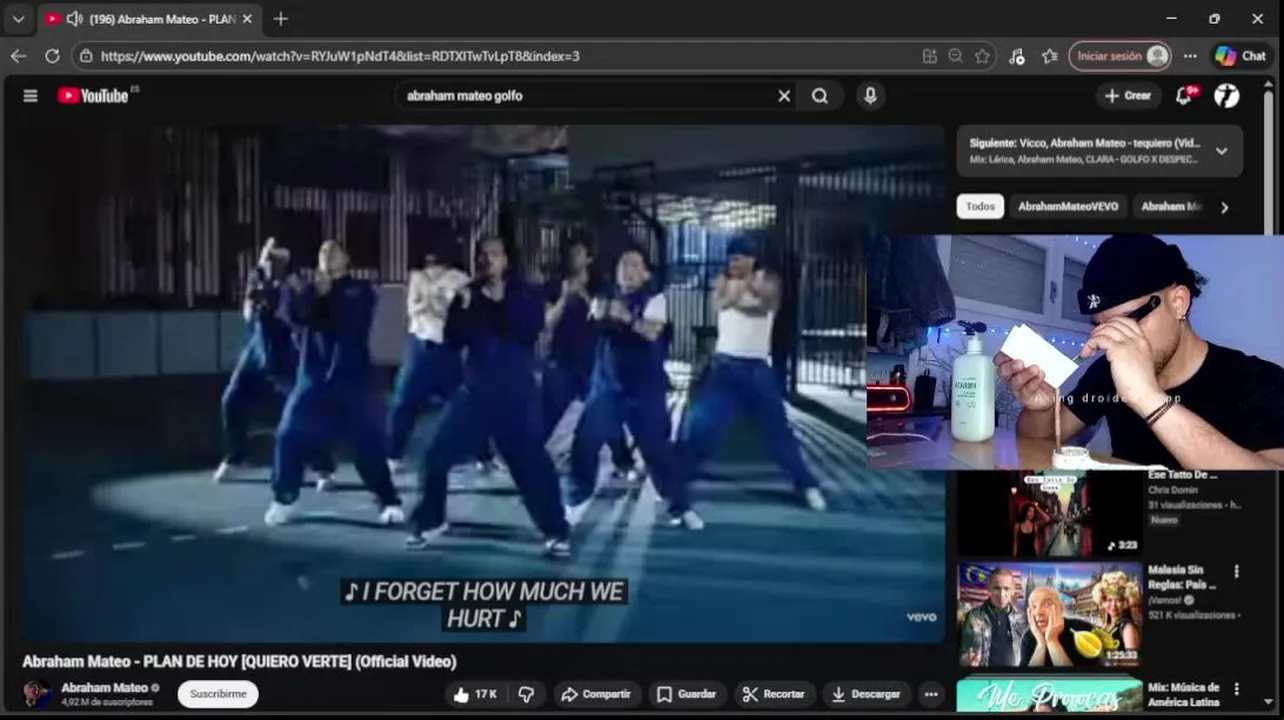Viewport: 1284px width, 720px height.
Task: Show more filter chips with right arrow
Action: click(1224, 207)
